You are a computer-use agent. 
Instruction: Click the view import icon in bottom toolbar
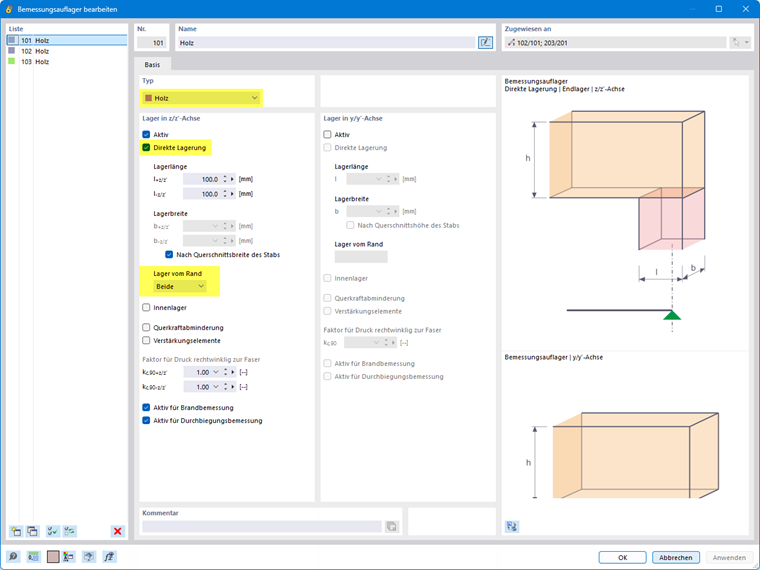click(88, 557)
